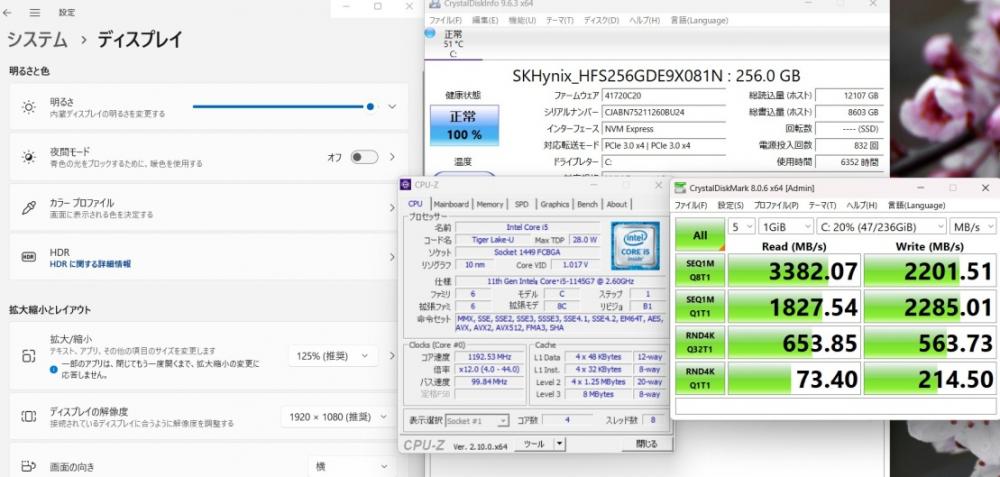1000x477 pixels.
Task: Click the blue info icon under scale setting
Action: 54,369
